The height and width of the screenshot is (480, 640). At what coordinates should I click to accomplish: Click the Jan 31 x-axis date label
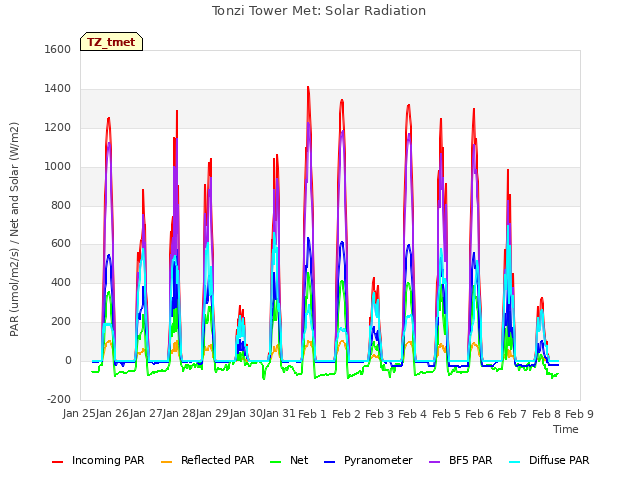pos(279,414)
